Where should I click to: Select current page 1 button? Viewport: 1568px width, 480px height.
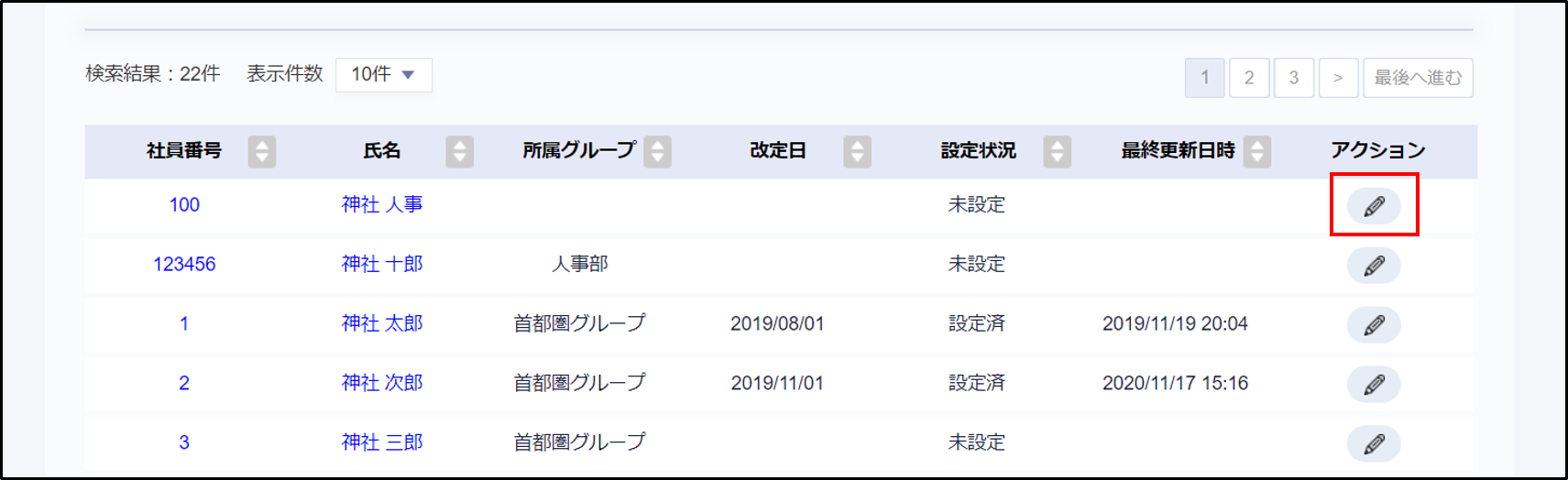pos(1204,78)
